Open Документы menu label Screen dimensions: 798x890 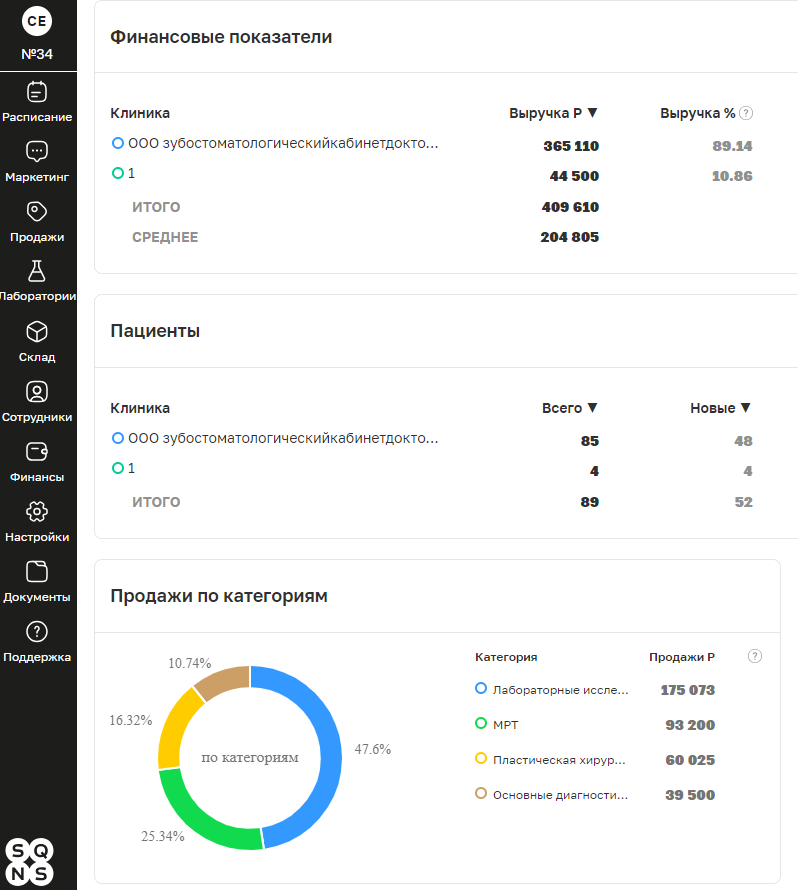click(x=37, y=597)
